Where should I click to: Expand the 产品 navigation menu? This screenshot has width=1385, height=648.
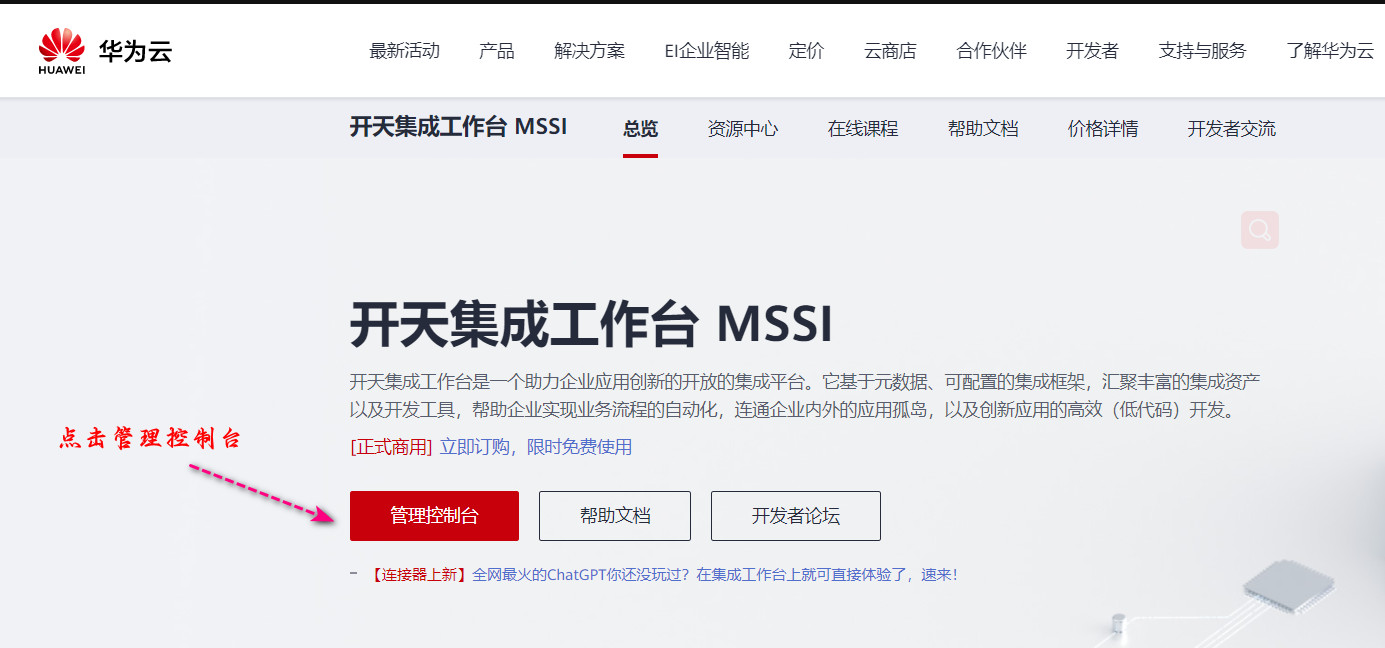[x=496, y=51]
